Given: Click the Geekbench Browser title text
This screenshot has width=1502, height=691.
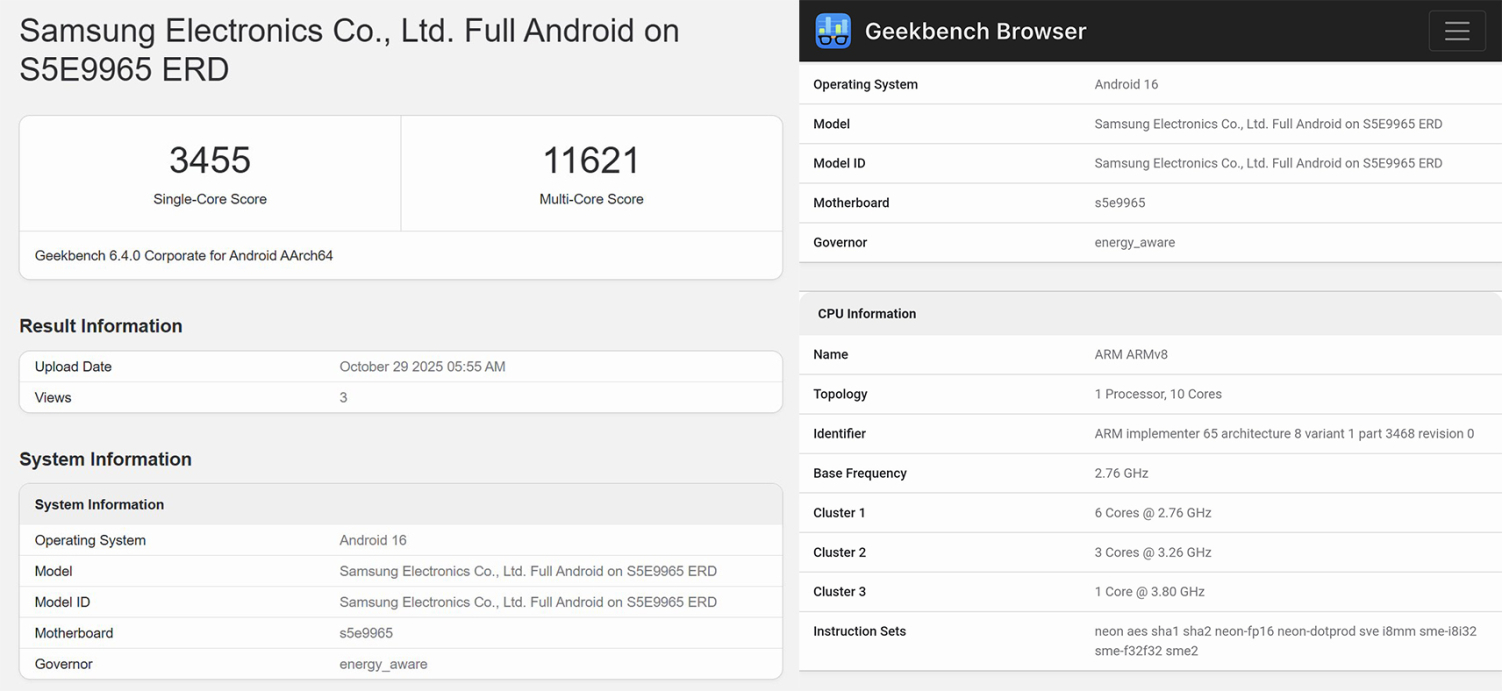Looking at the screenshot, I should pyautogui.click(x=975, y=31).
